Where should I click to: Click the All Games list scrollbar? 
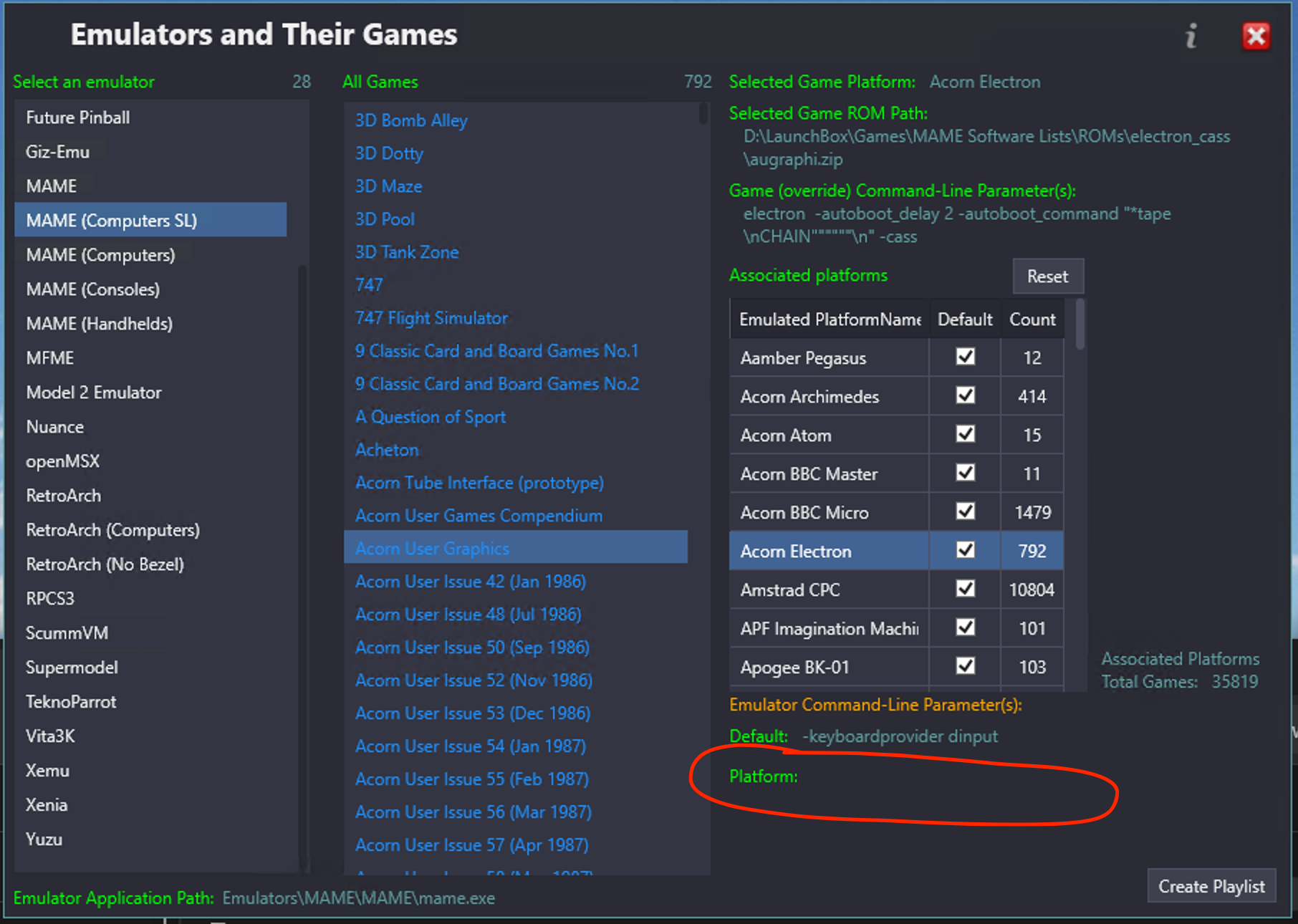(703, 115)
